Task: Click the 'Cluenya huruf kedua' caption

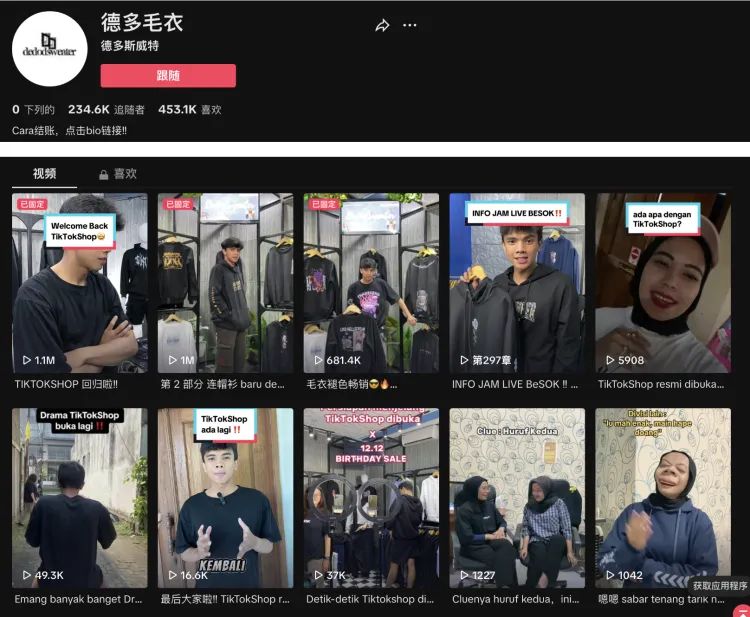Action: click(516, 599)
